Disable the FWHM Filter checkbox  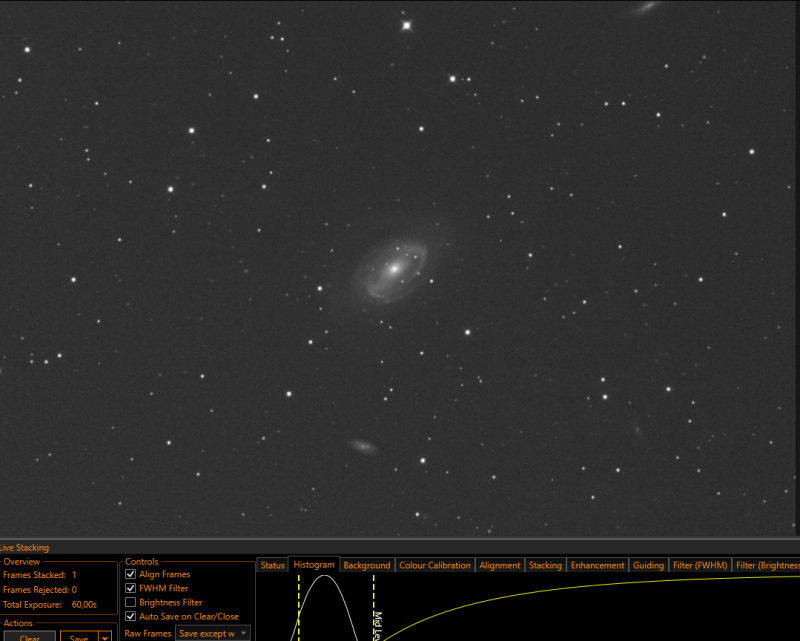click(x=131, y=588)
